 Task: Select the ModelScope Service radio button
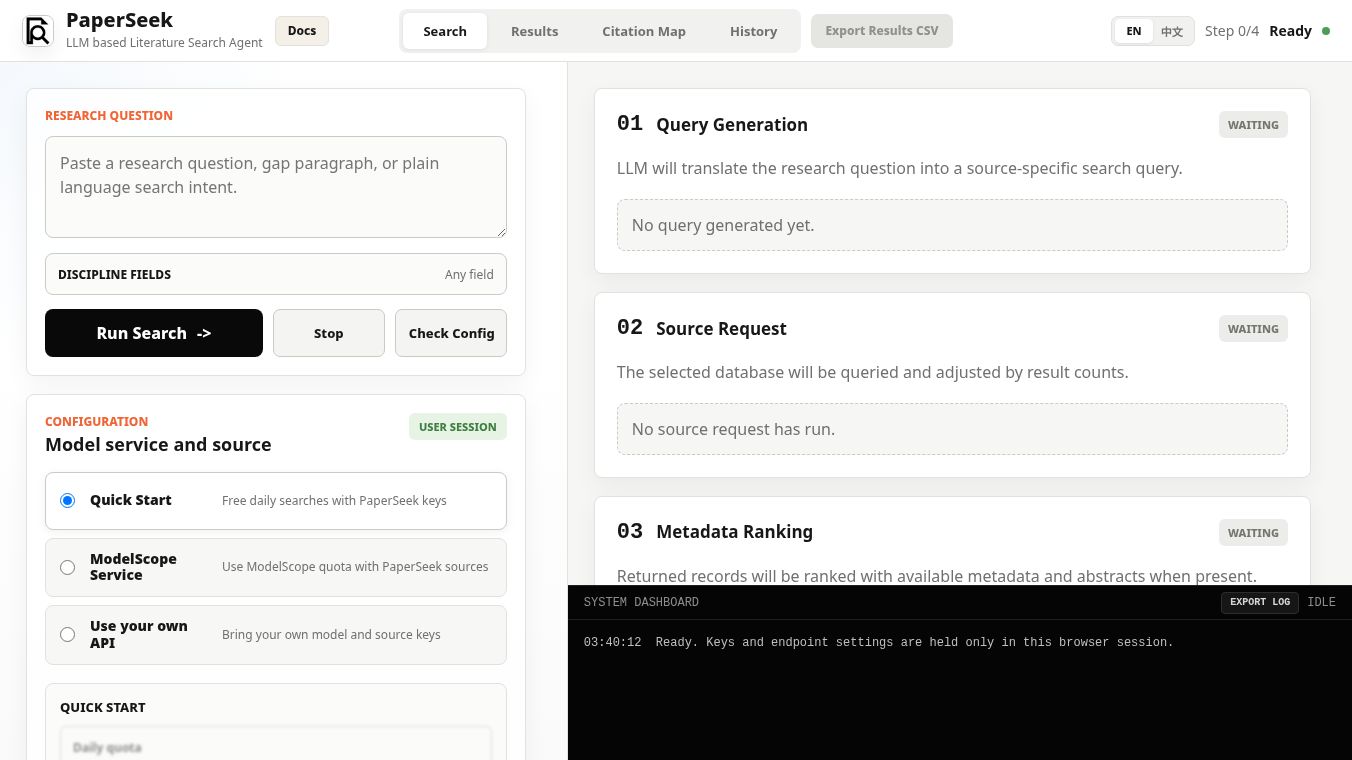tap(68, 567)
